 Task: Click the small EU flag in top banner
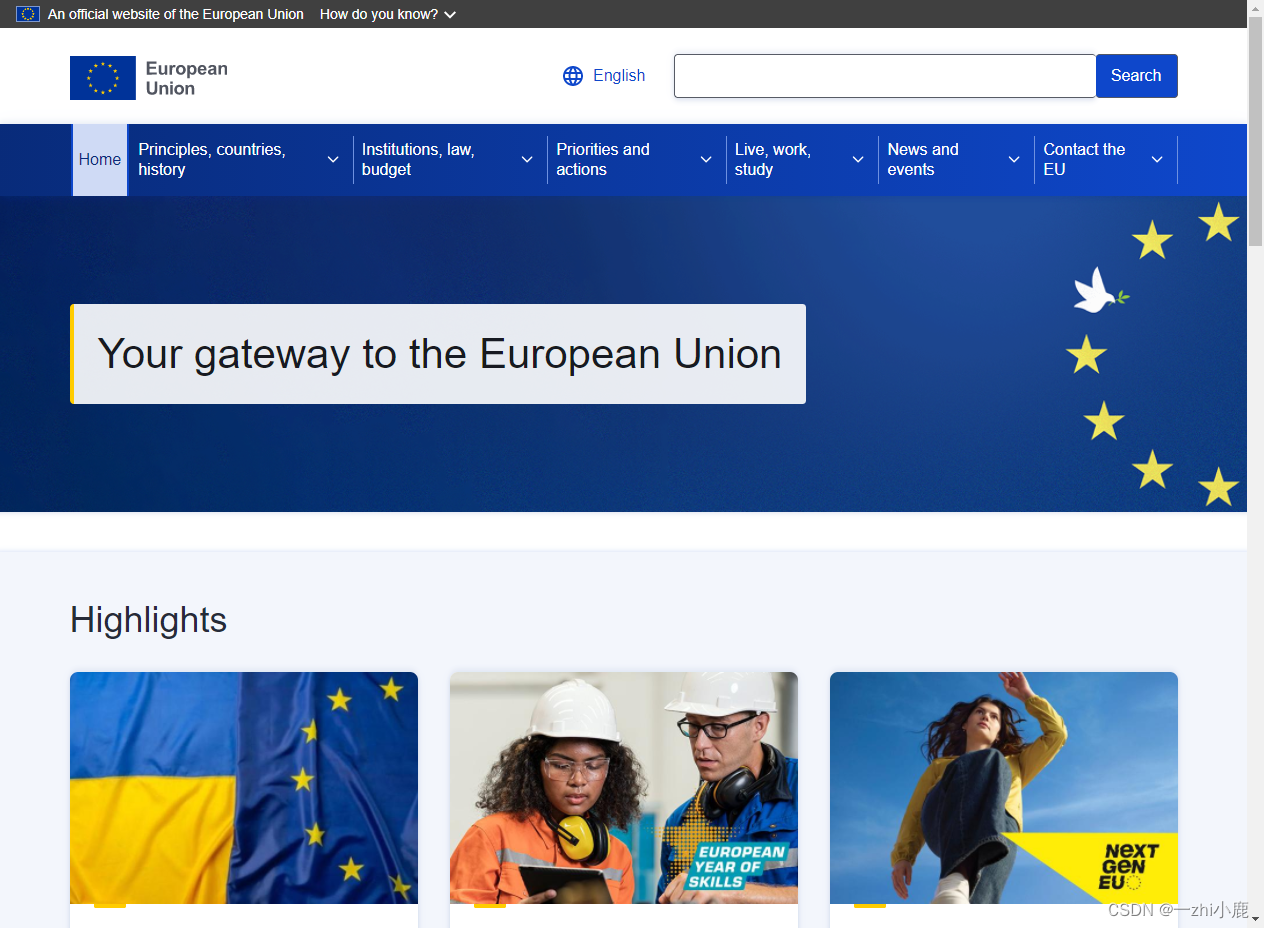click(28, 14)
